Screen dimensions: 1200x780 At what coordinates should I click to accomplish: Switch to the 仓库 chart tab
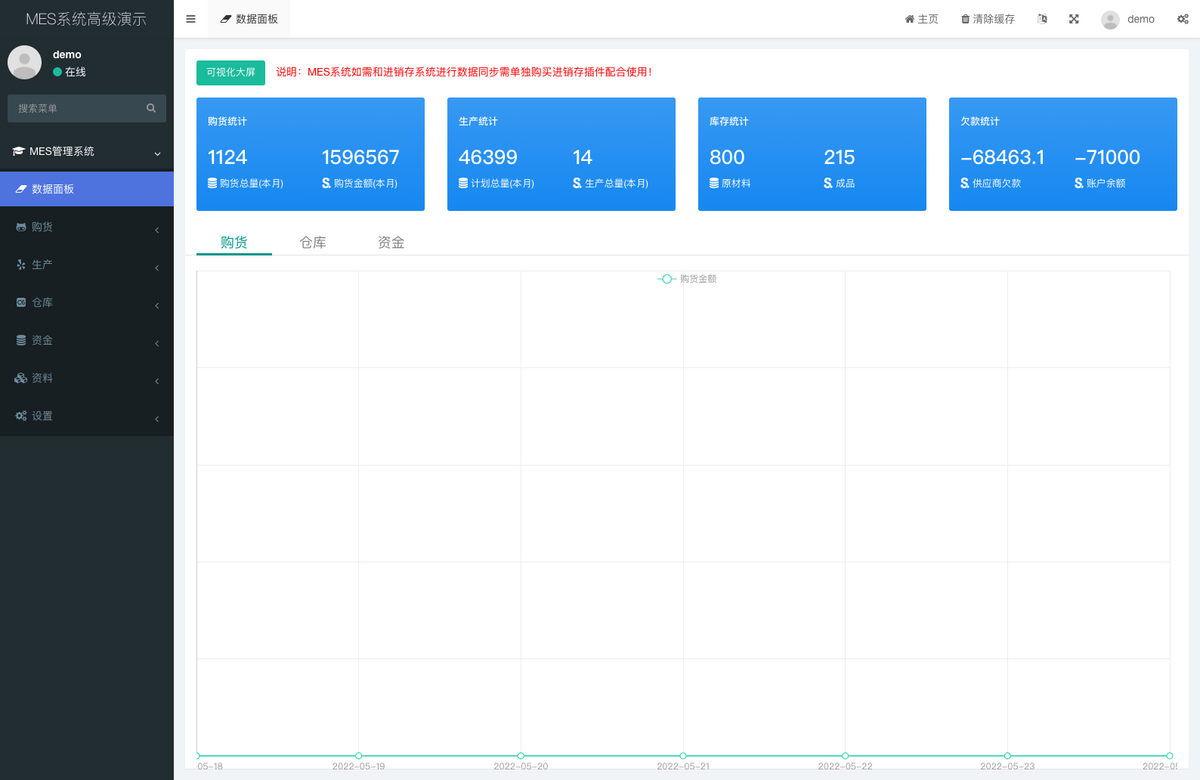[x=312, y=241]
